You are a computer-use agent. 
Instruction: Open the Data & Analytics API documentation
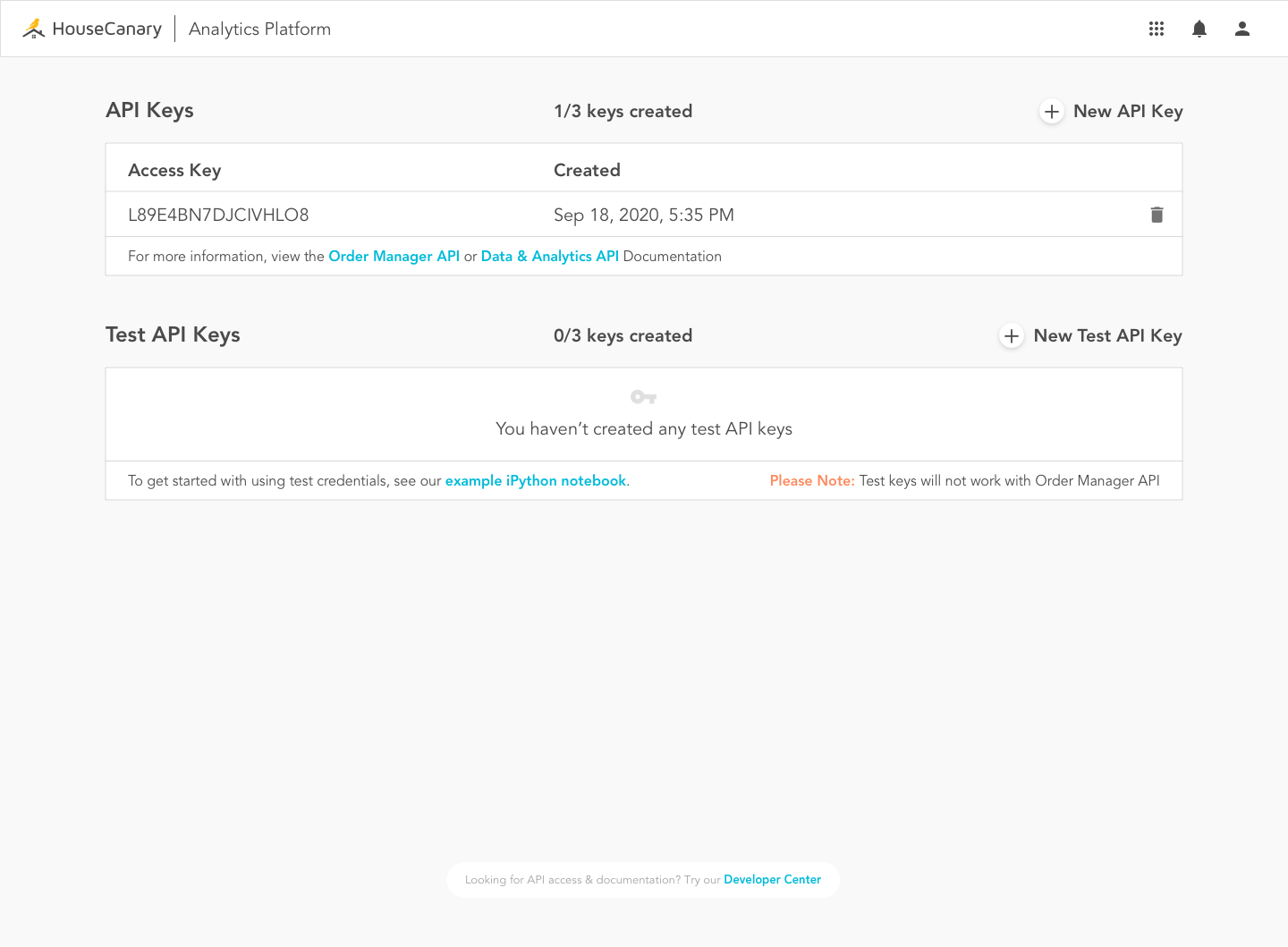[x=549, y=256]
